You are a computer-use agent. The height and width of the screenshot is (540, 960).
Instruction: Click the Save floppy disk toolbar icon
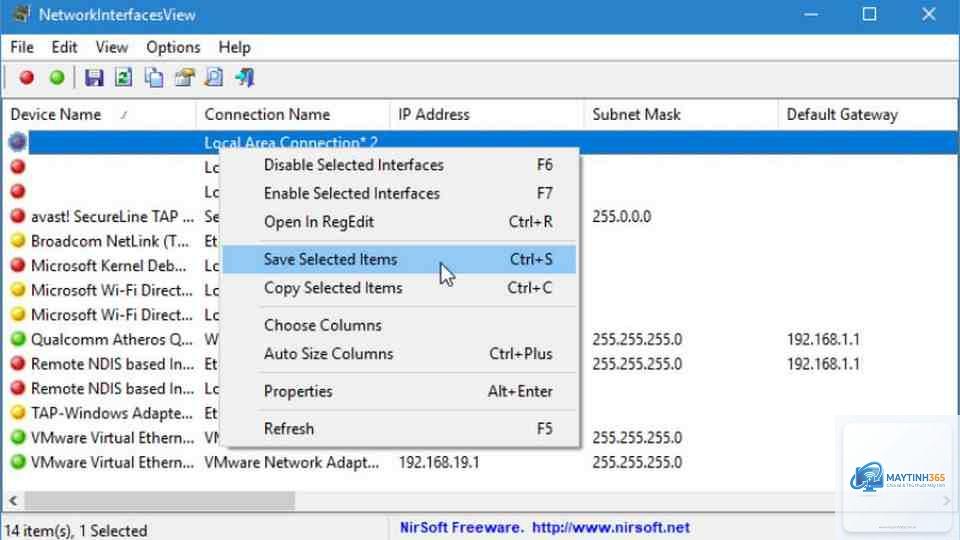(94, 78)
